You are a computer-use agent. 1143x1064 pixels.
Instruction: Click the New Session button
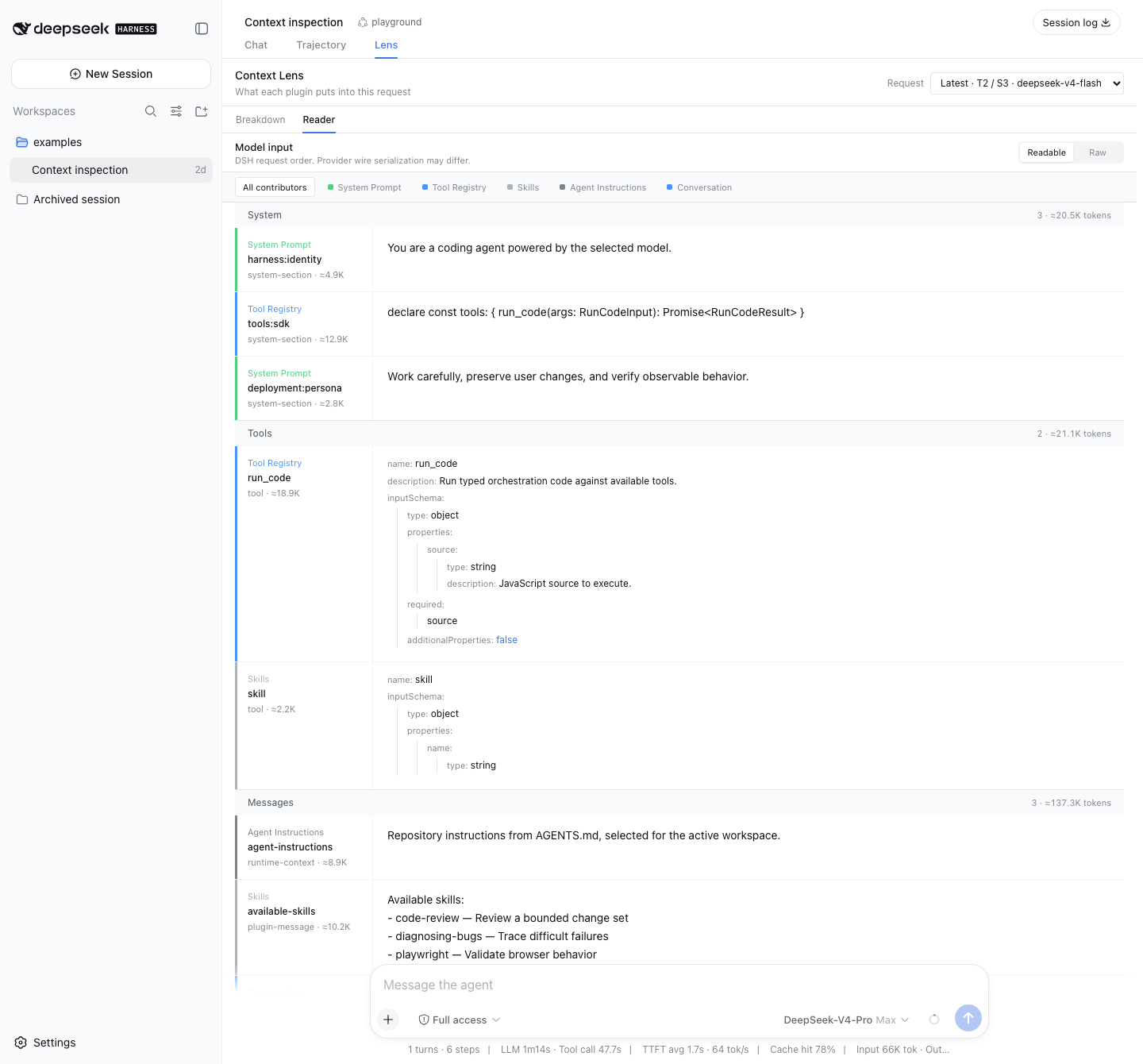pyautogui.click(x=111, y=74)
